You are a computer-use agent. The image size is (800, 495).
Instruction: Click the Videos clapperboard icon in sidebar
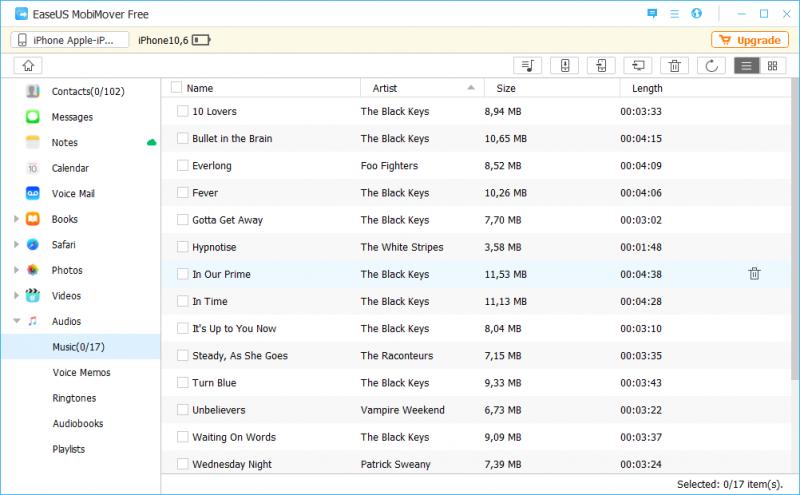[x=33, y=295]
